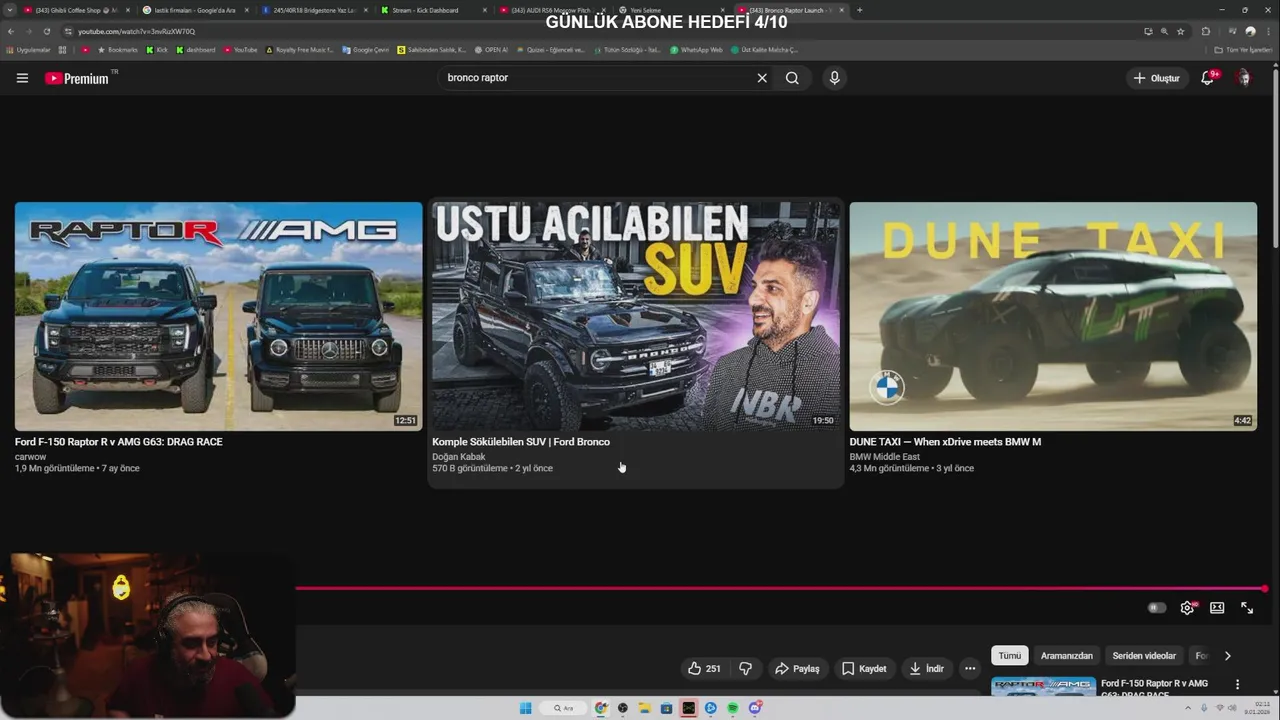
Task: Open player settings gear icon
Action: 1187,608
